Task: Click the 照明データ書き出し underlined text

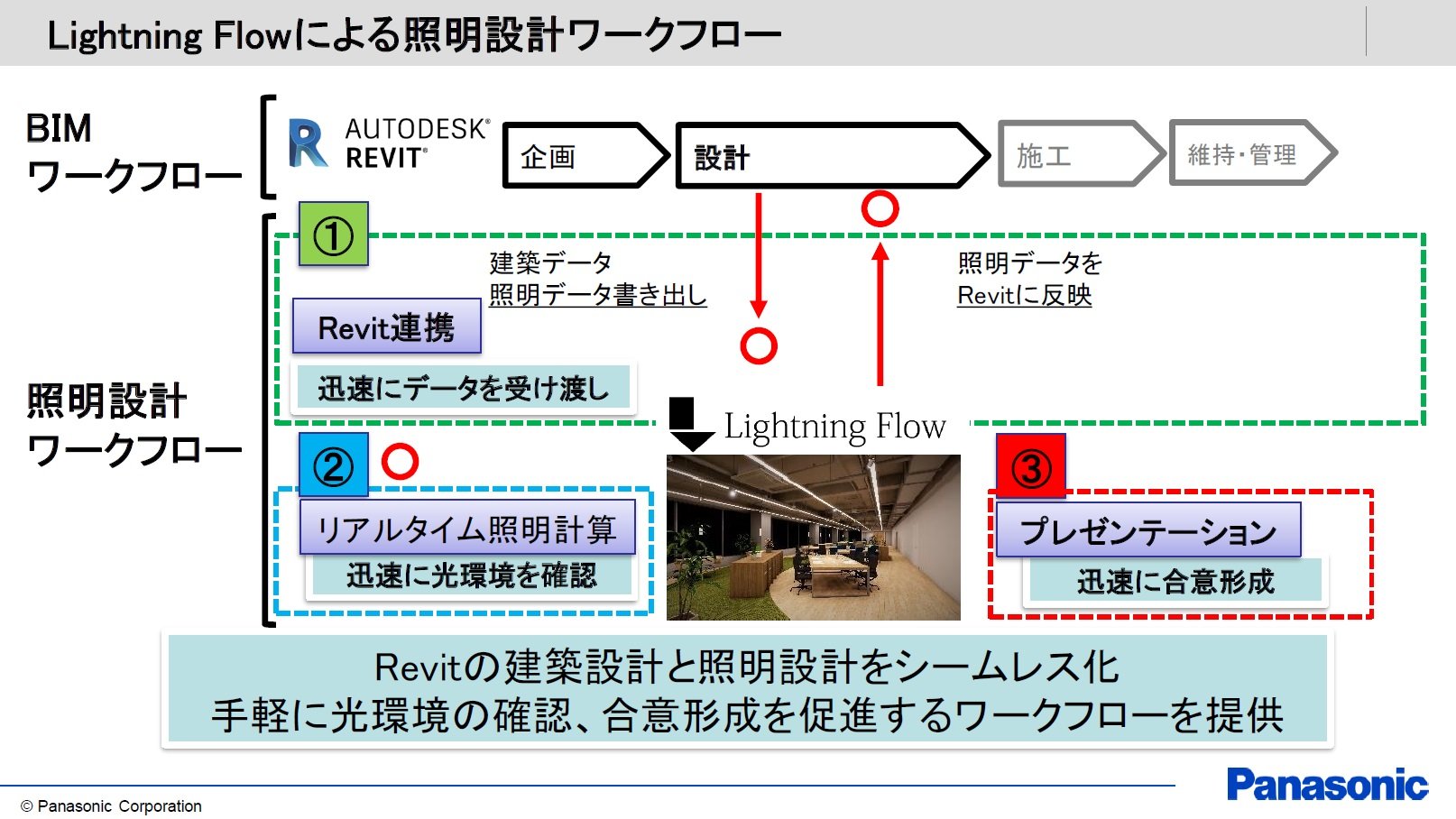Action: click(x=598, y=295)
